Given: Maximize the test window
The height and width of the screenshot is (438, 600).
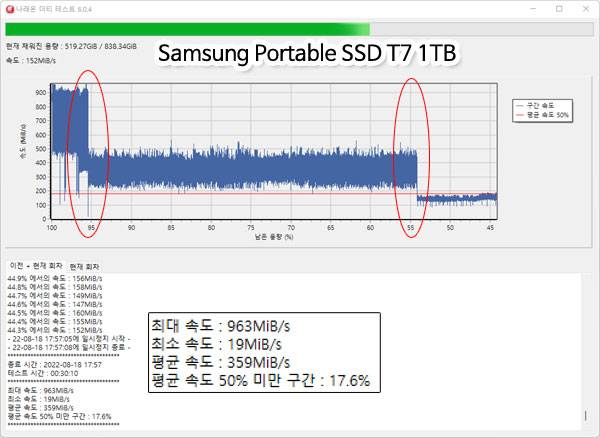Looking at the screenshot, I should pos(559,9).
